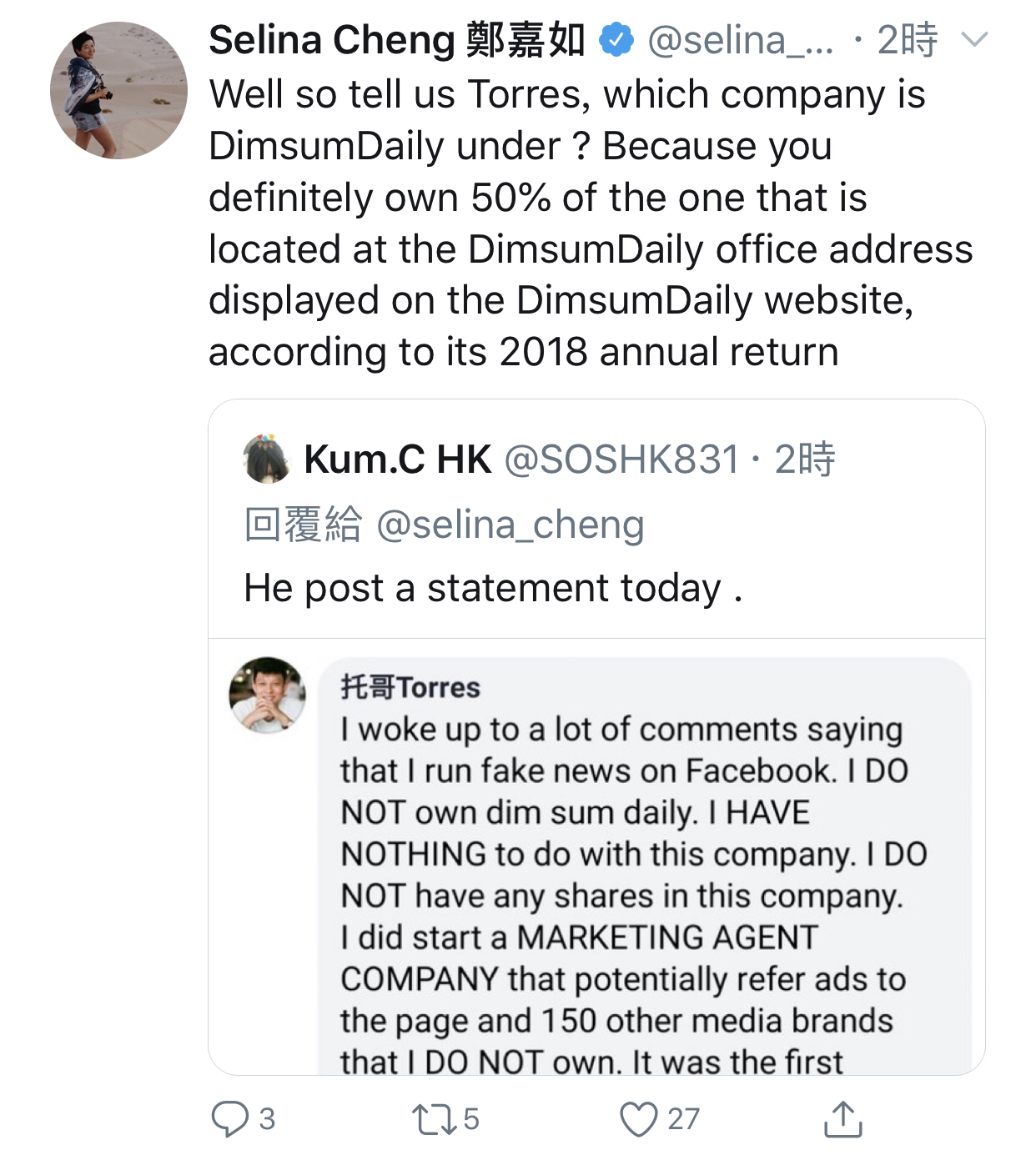Click the Torres profile picture in screenshot
The width and height of the screenshot is (1036, 1160).
267,695
